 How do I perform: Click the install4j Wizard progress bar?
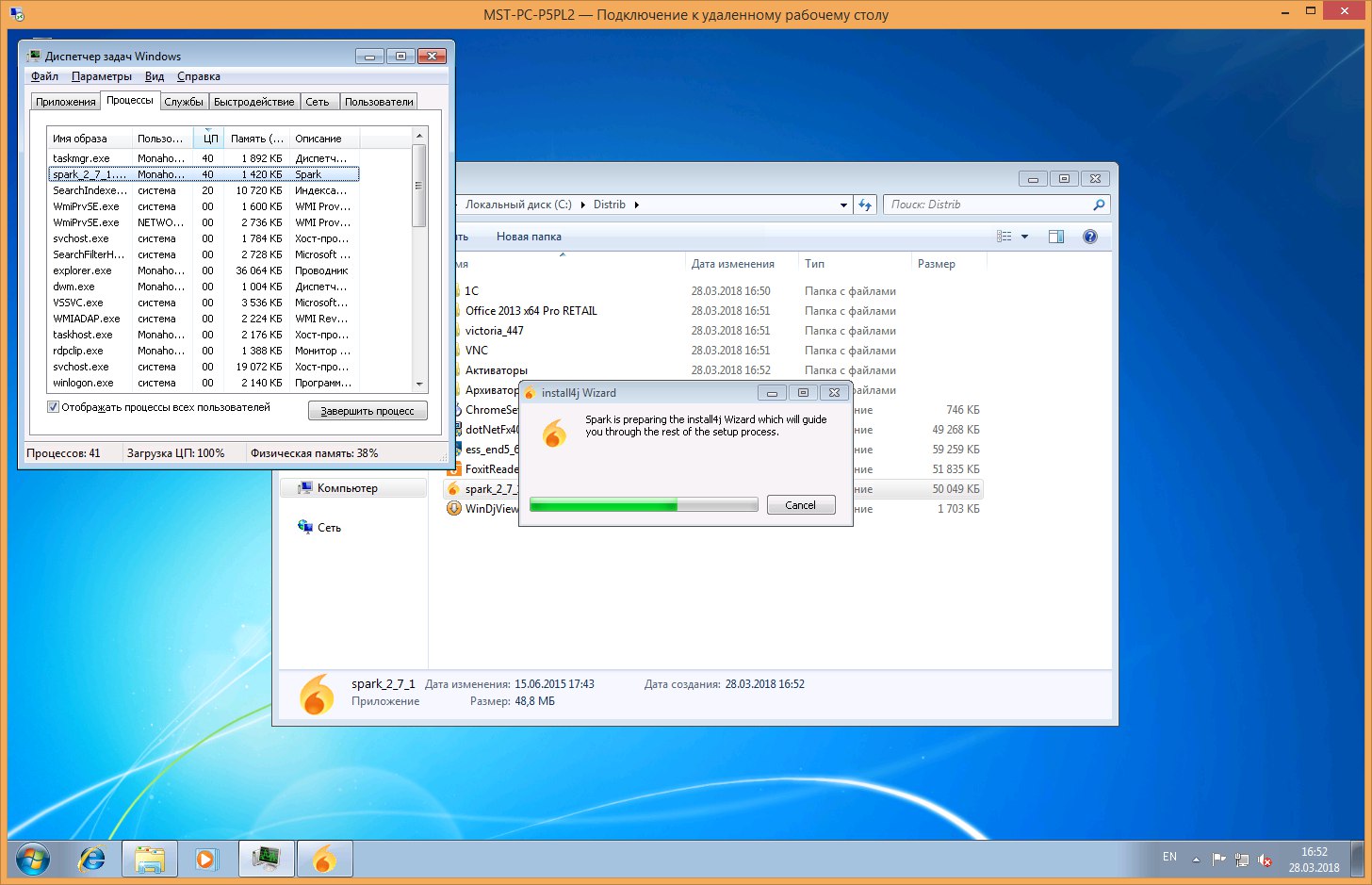(644, 505)
